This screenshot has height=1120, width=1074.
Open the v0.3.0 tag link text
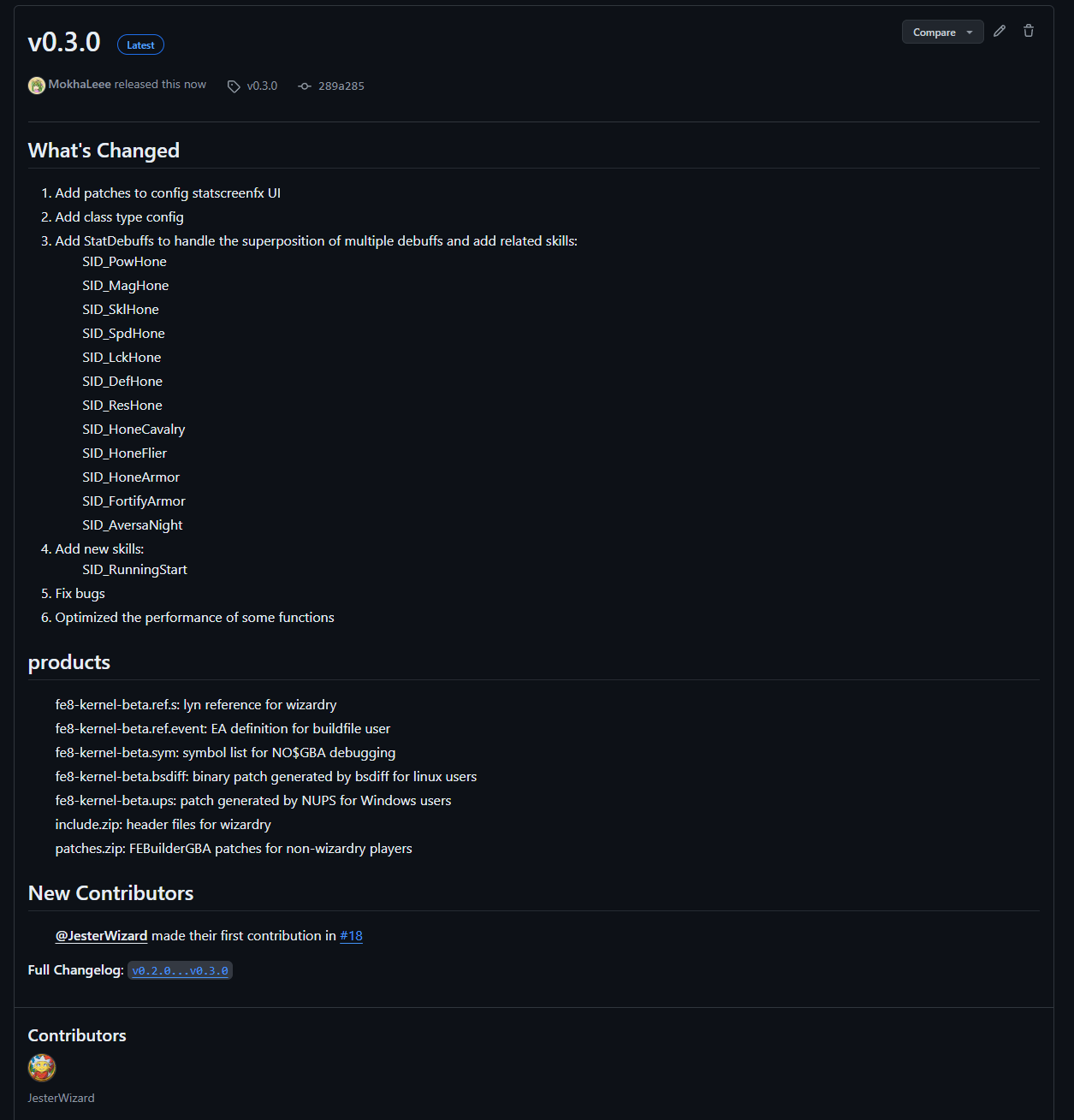(262, 86)
